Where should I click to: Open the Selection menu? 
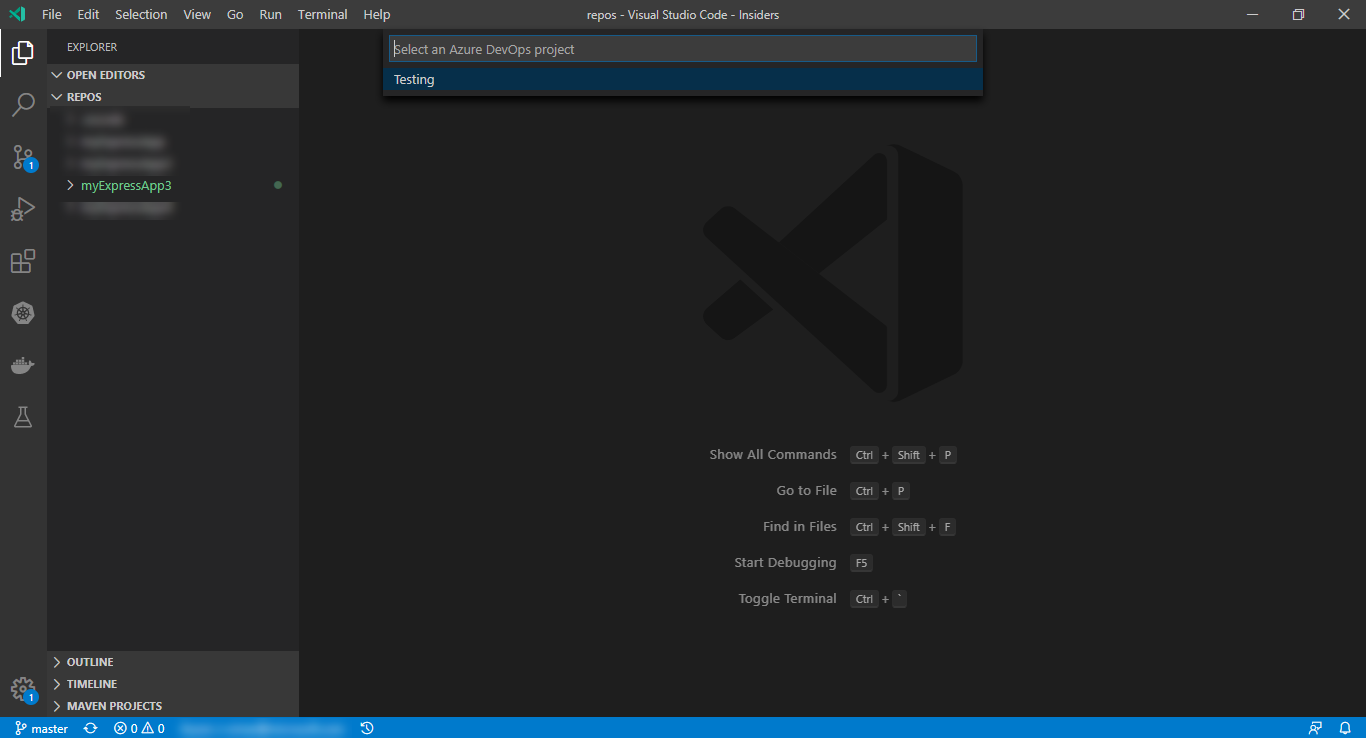pos(141,15)
